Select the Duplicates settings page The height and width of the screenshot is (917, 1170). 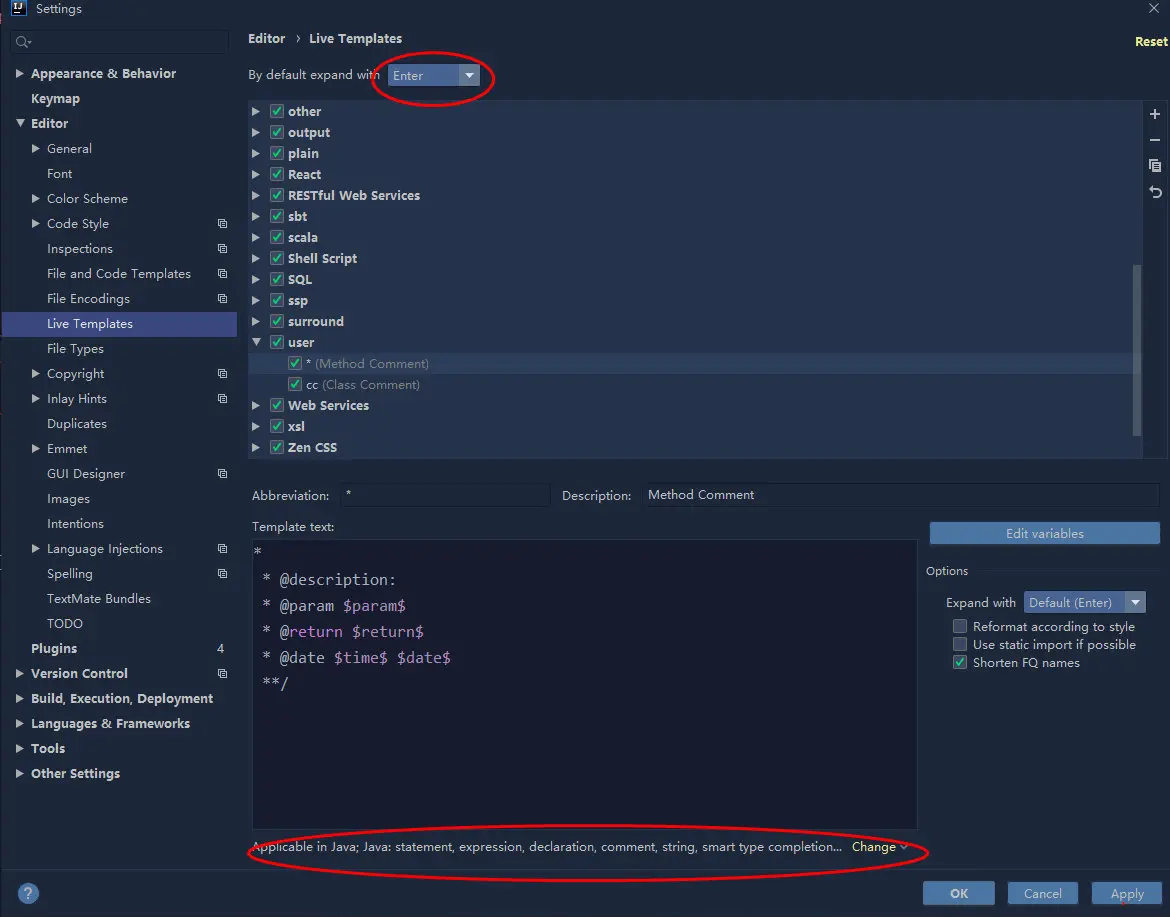pos(77,424)
